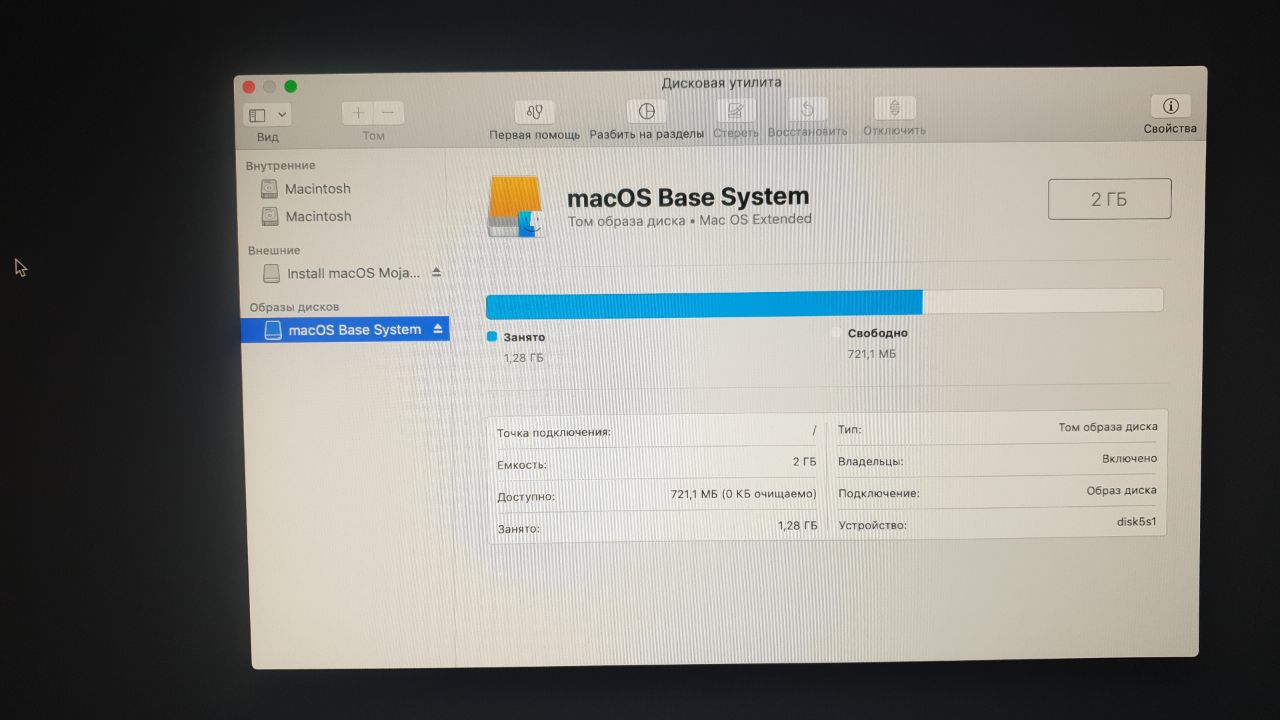Click the Образы дисков section header
The width and height of the screenshot is (1280, 720).
294,307
